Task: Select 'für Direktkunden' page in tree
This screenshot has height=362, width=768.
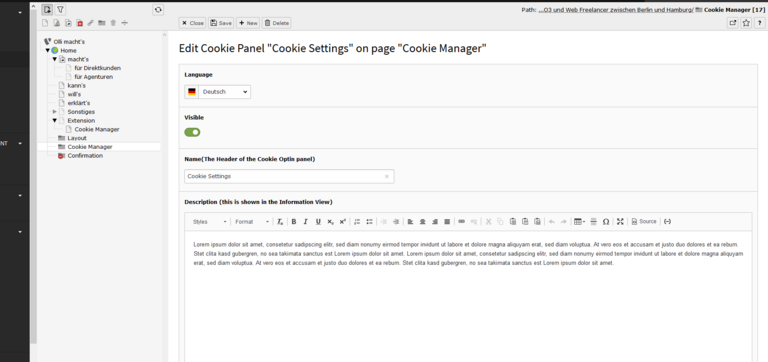Action: [x=97, y=68]
